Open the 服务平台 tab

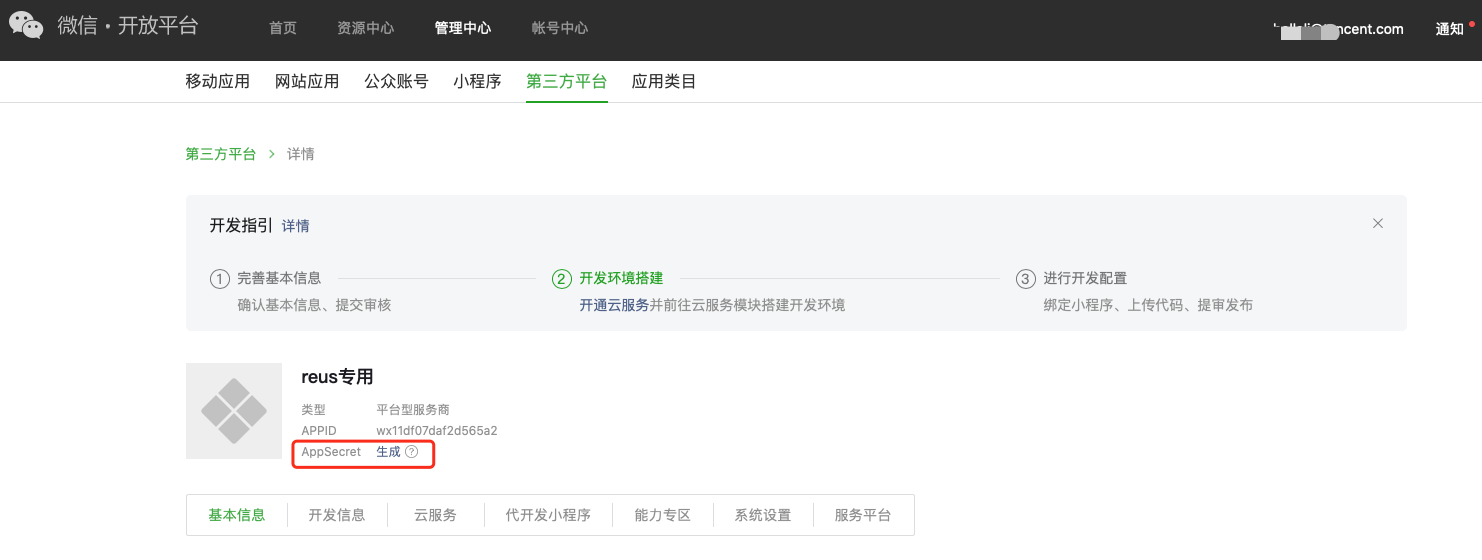tap(863, 515)
